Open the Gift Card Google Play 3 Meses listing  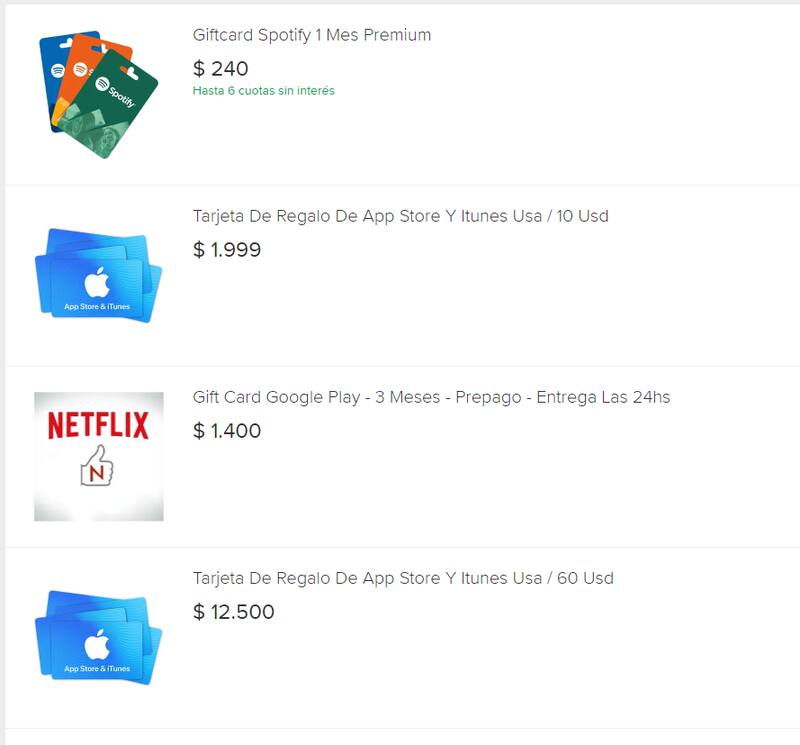click(431, 397)
